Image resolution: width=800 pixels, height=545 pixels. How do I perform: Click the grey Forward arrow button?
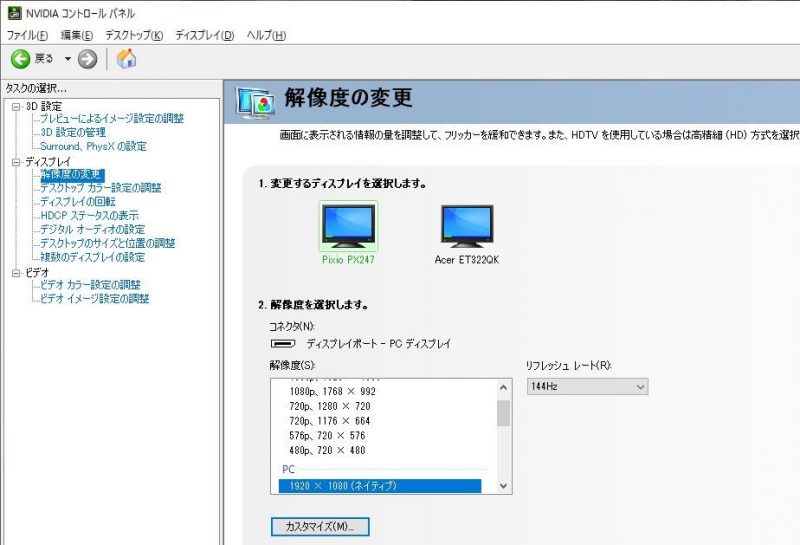(x=87, y=59)
